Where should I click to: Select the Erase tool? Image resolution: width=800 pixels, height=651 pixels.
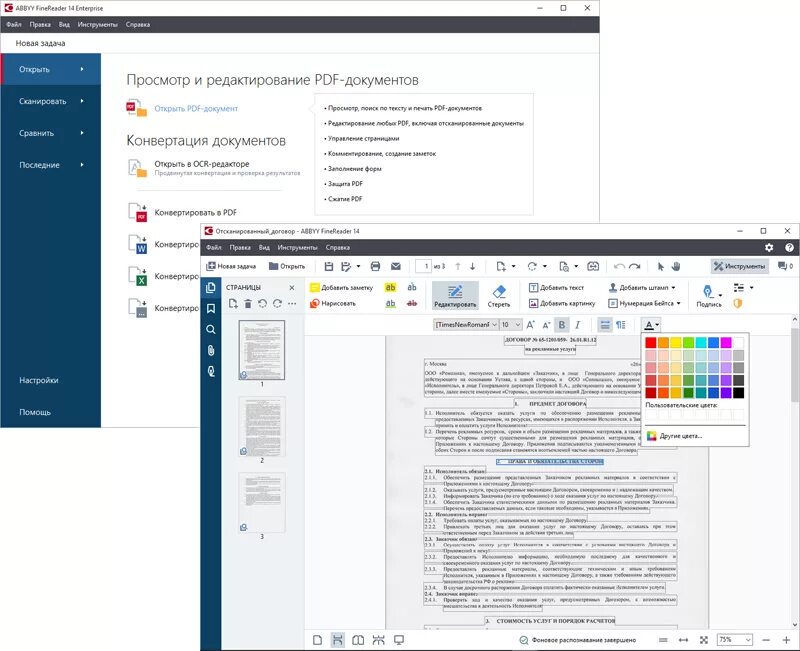click(498, 296)
